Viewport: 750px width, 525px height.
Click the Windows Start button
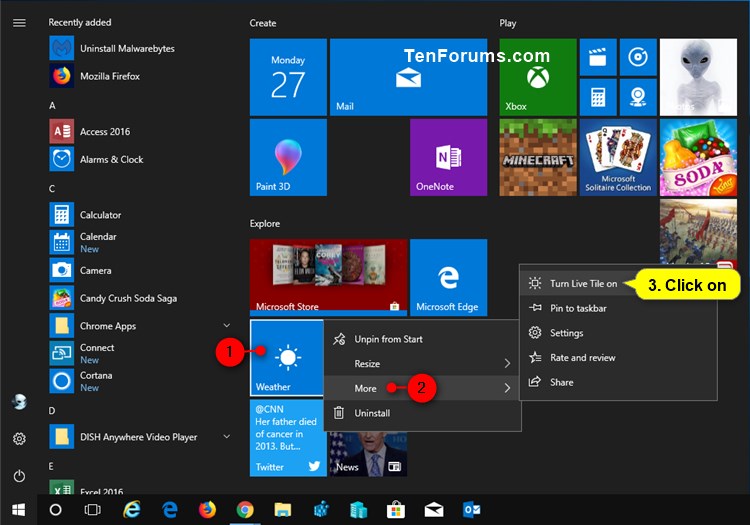point(18,510)
